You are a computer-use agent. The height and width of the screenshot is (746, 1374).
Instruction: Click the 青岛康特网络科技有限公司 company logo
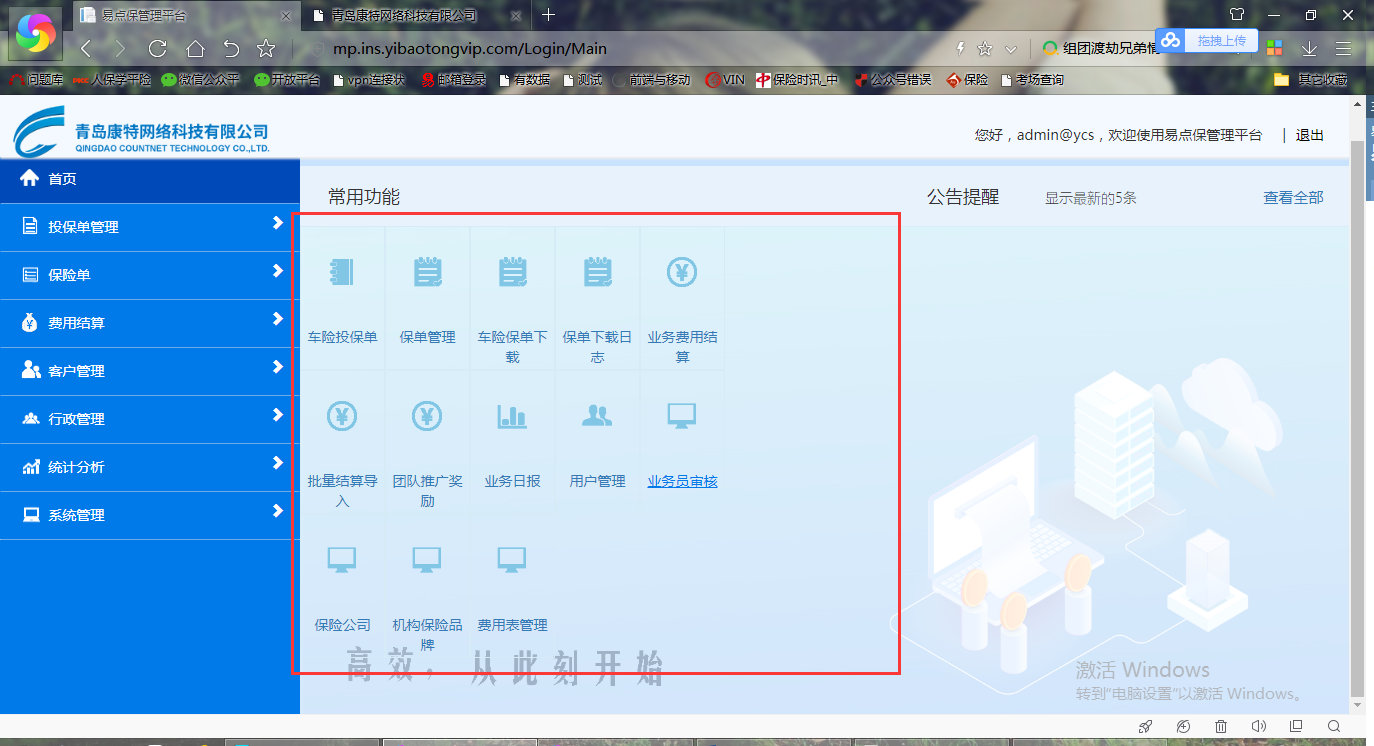[x=141, y=132]
